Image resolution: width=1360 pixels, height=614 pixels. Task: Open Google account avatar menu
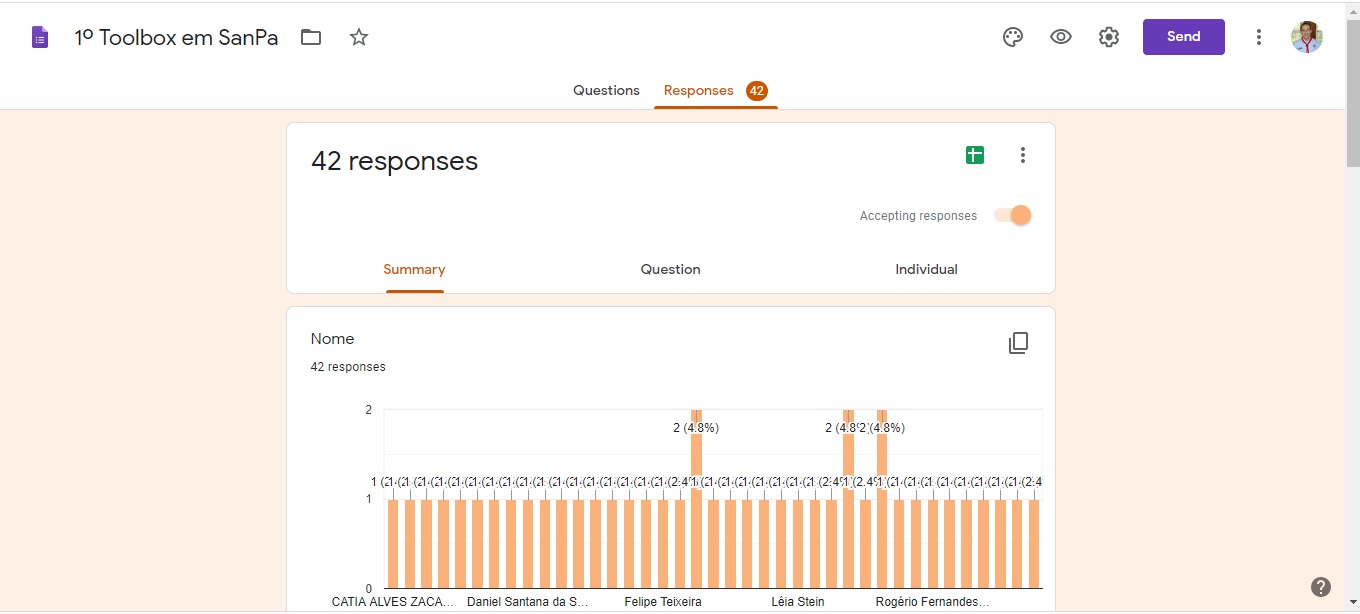click(1307, 37)
